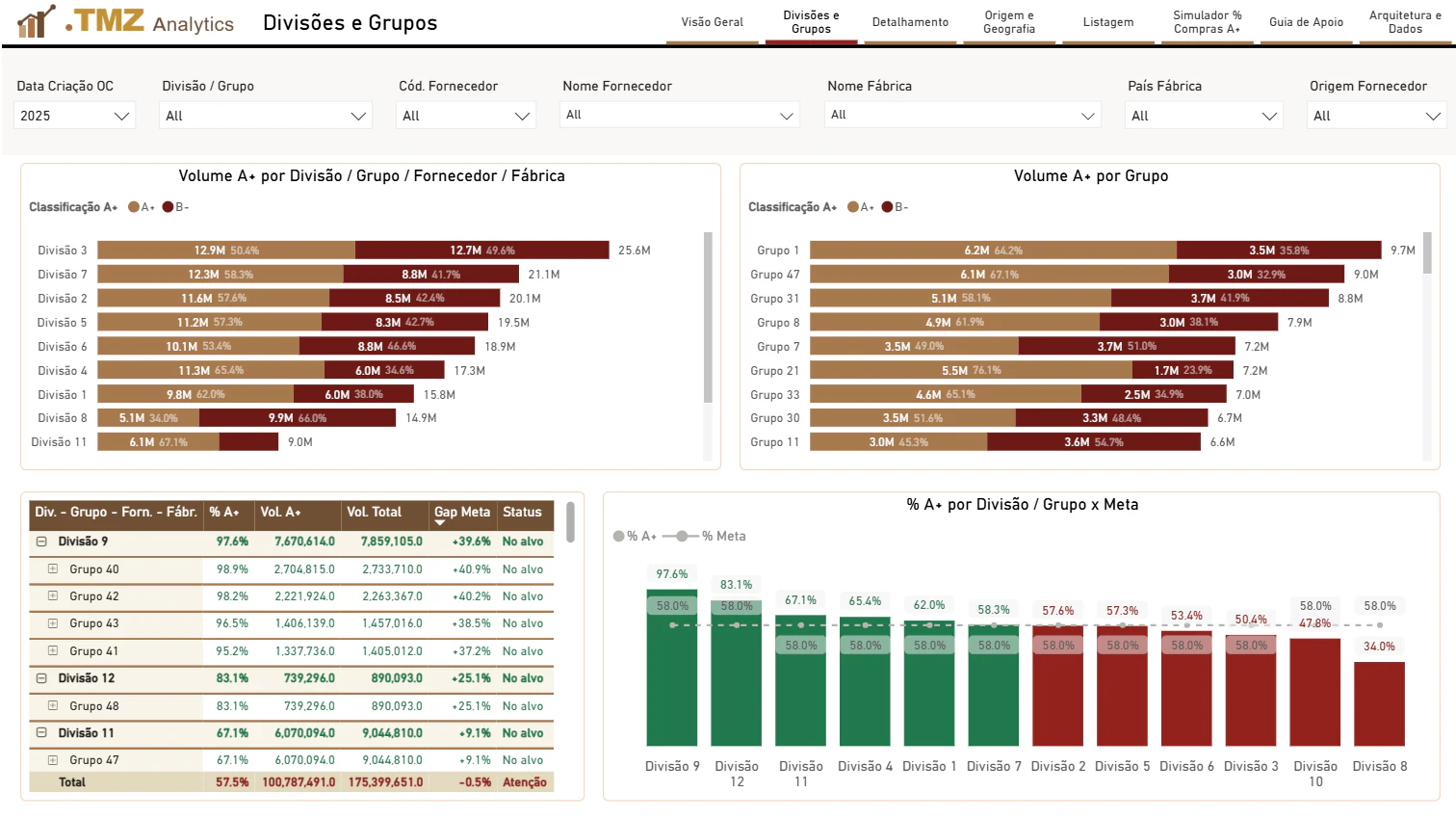Expand the Grupo 40 row
This screenshot has height=819, width=1456.
click(x=53, y=569)
